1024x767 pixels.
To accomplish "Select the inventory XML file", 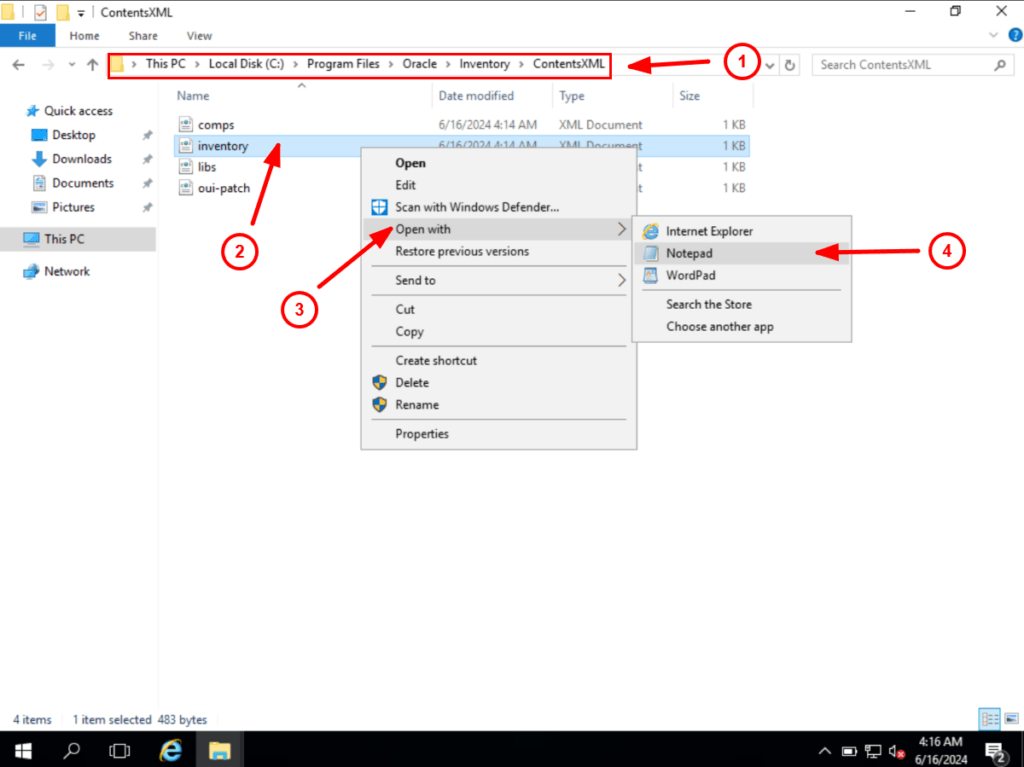I will (223, 146).
